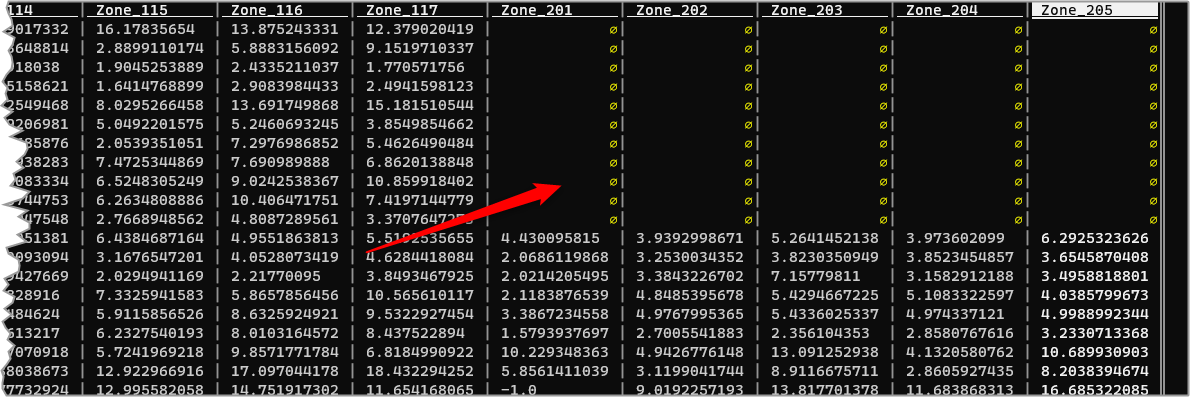
Task: Click cell 10.406471751
Action: tap(285, 200)
